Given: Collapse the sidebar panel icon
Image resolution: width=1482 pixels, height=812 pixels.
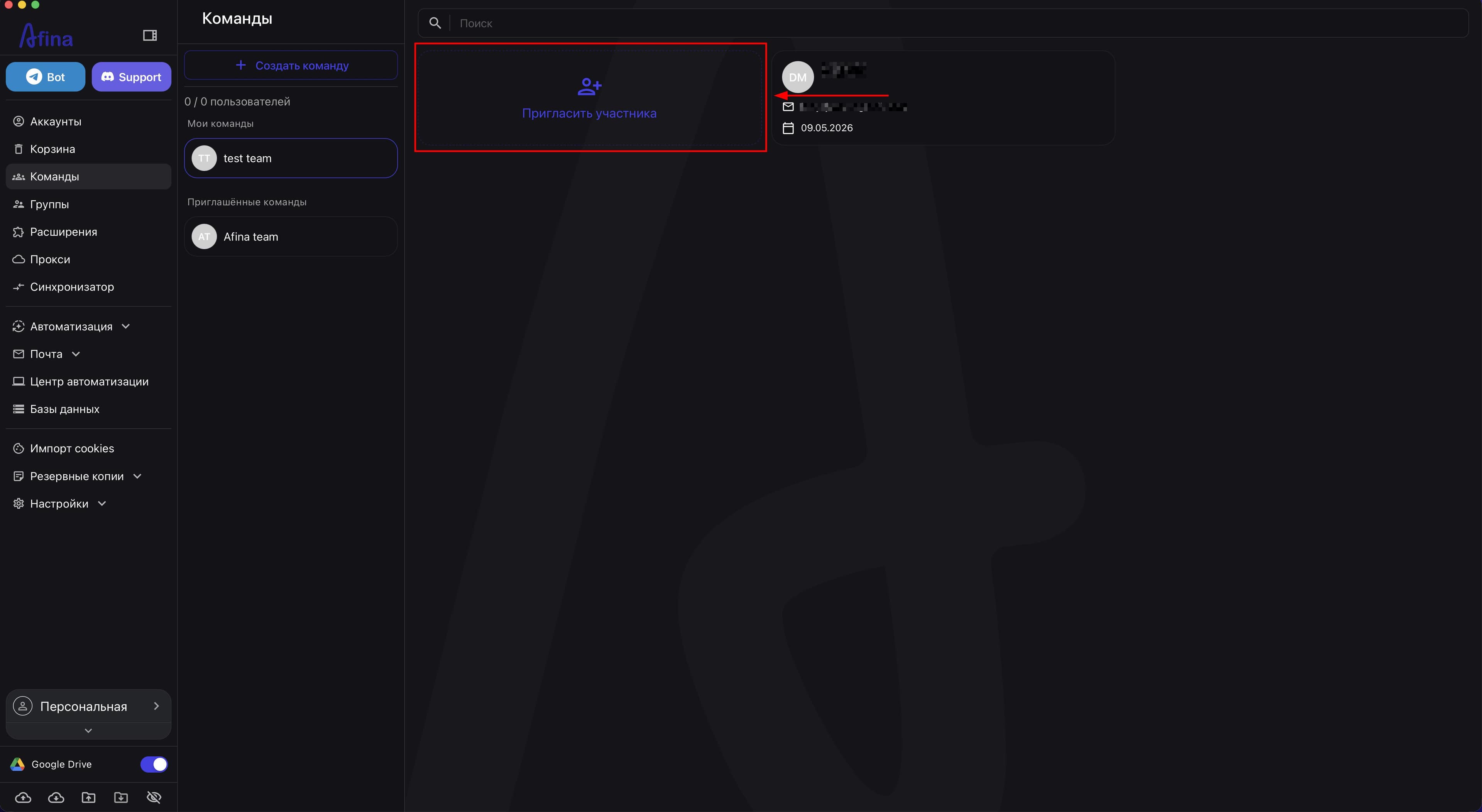Looking at the screenshot, I should point(150,36).
